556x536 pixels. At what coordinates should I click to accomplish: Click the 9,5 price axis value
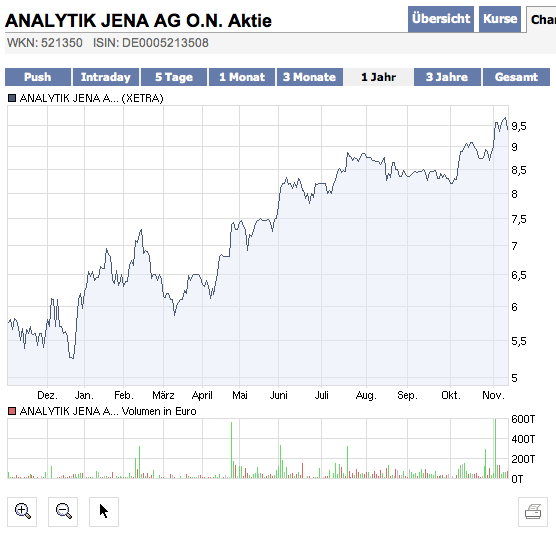519,126
